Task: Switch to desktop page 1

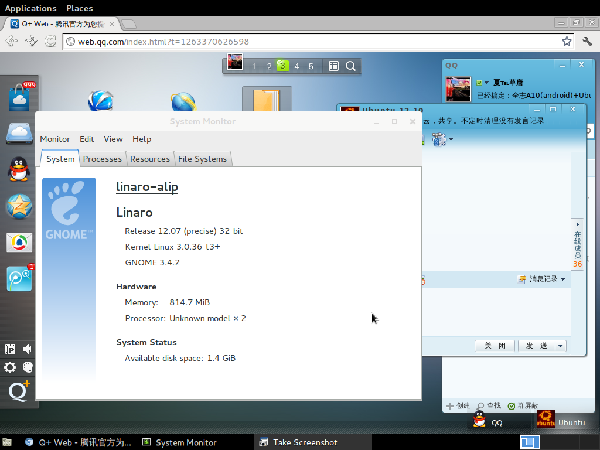Action: click(254, 66)
